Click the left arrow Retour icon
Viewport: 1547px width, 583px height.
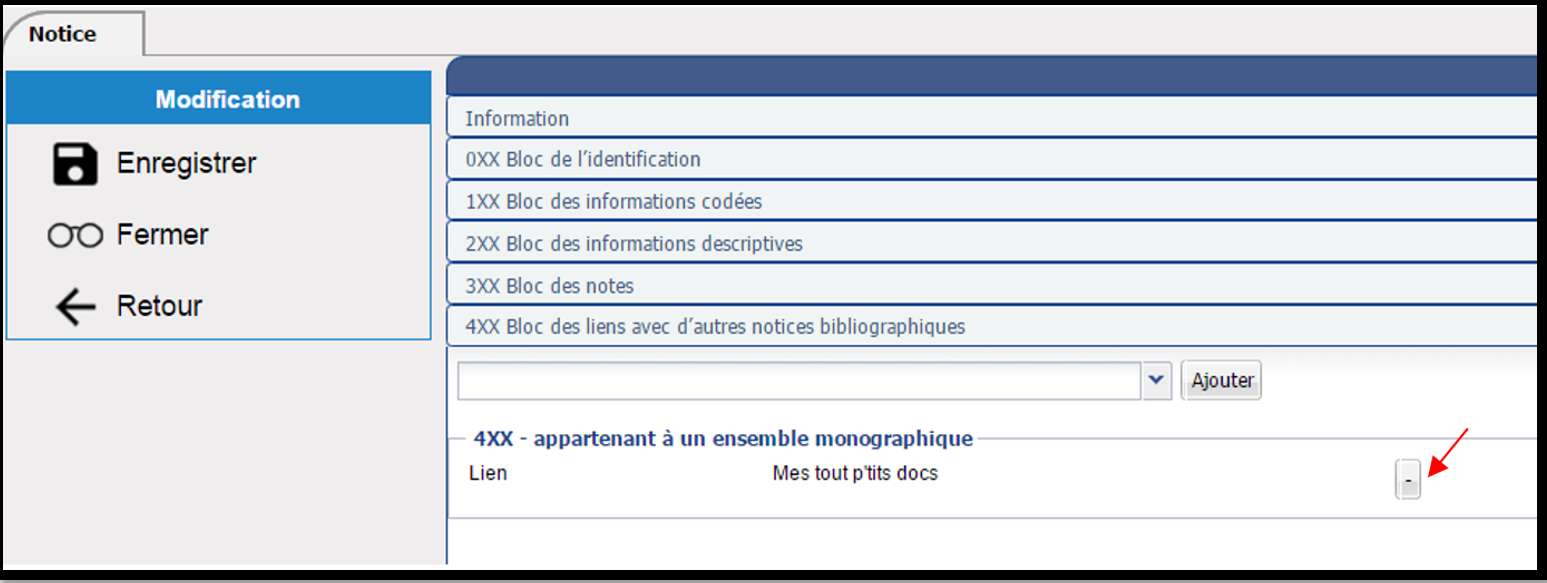[75, 307]
